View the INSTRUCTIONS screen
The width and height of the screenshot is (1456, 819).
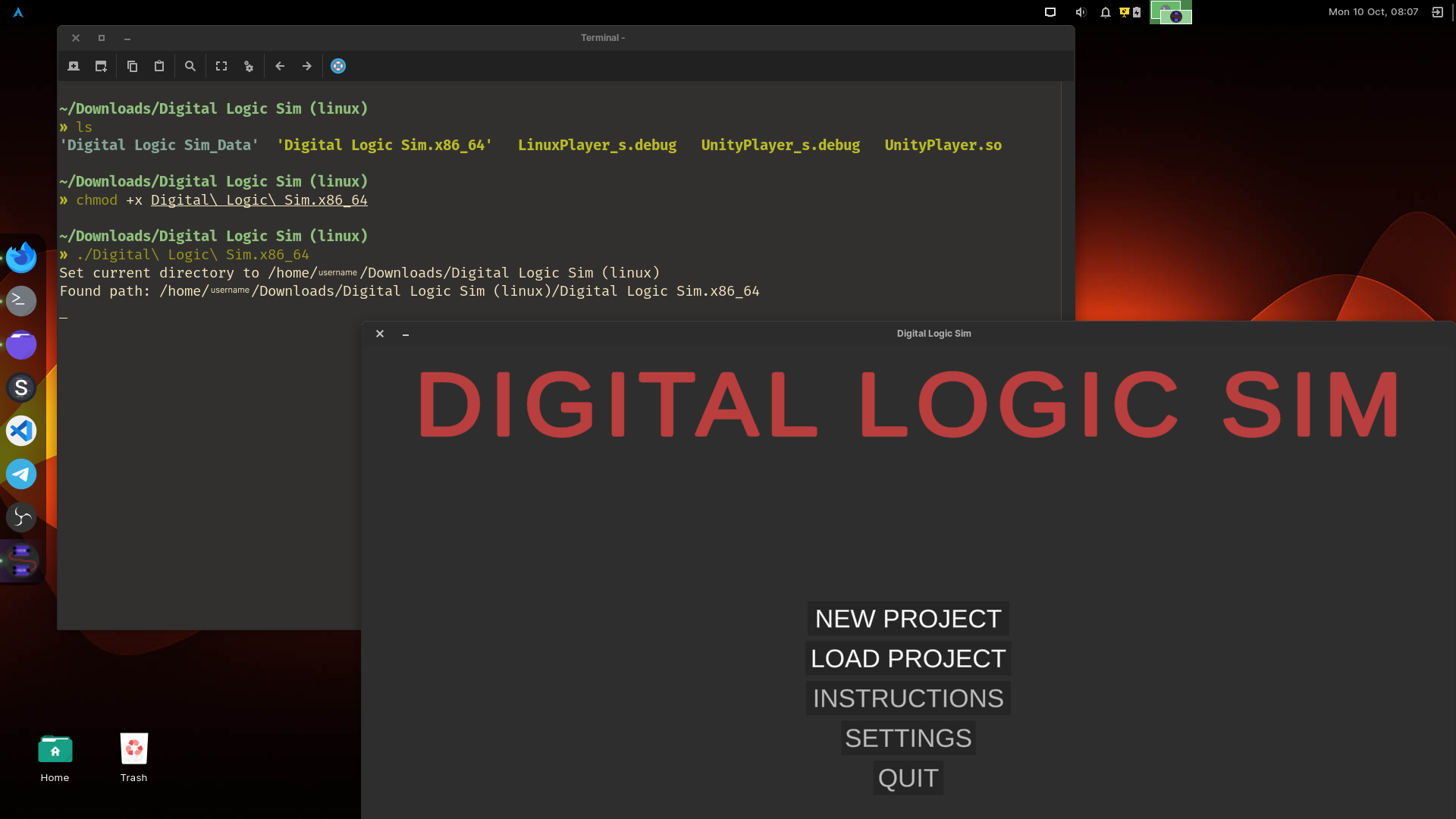pos(907,698)
